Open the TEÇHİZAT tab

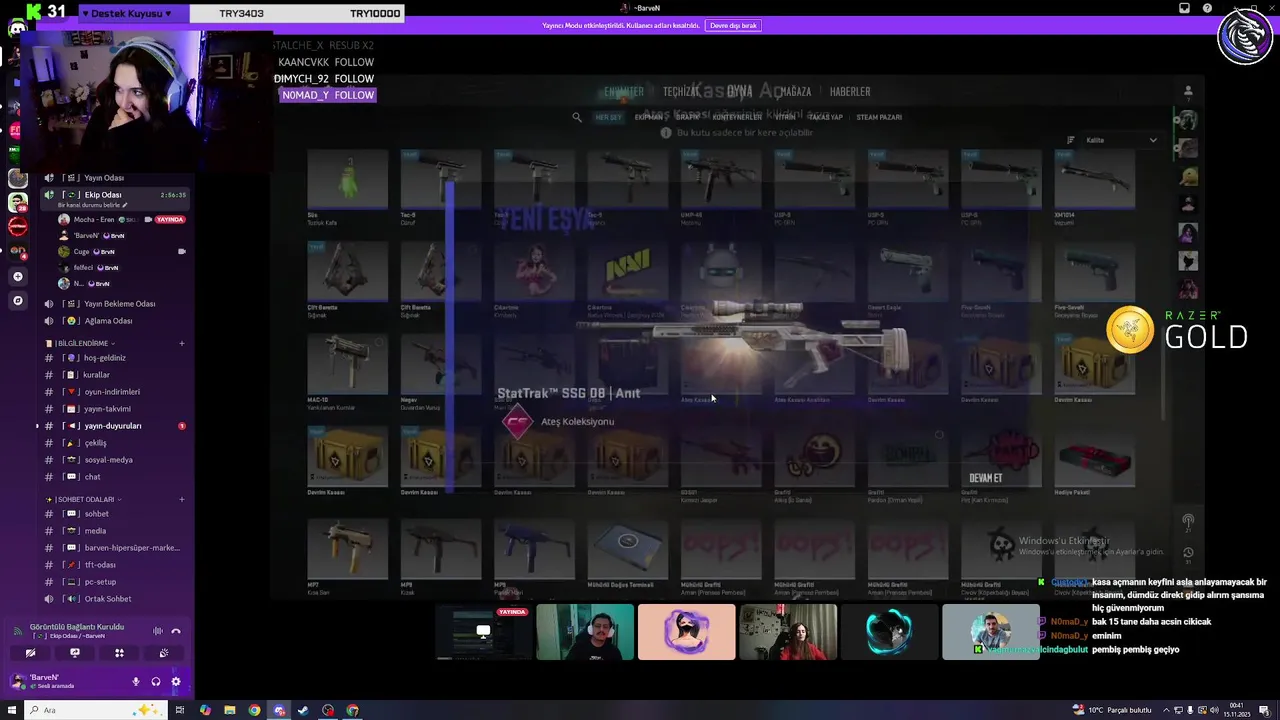681,92
